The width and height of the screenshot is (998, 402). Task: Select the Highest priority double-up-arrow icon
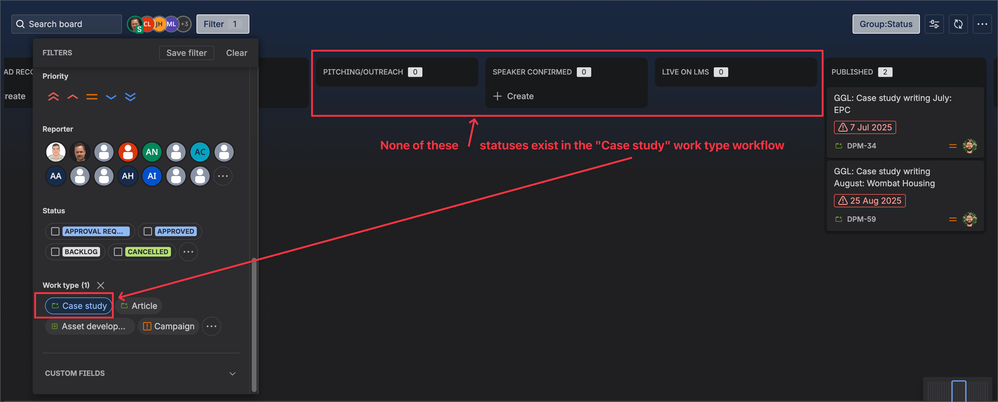coord(53,97)
